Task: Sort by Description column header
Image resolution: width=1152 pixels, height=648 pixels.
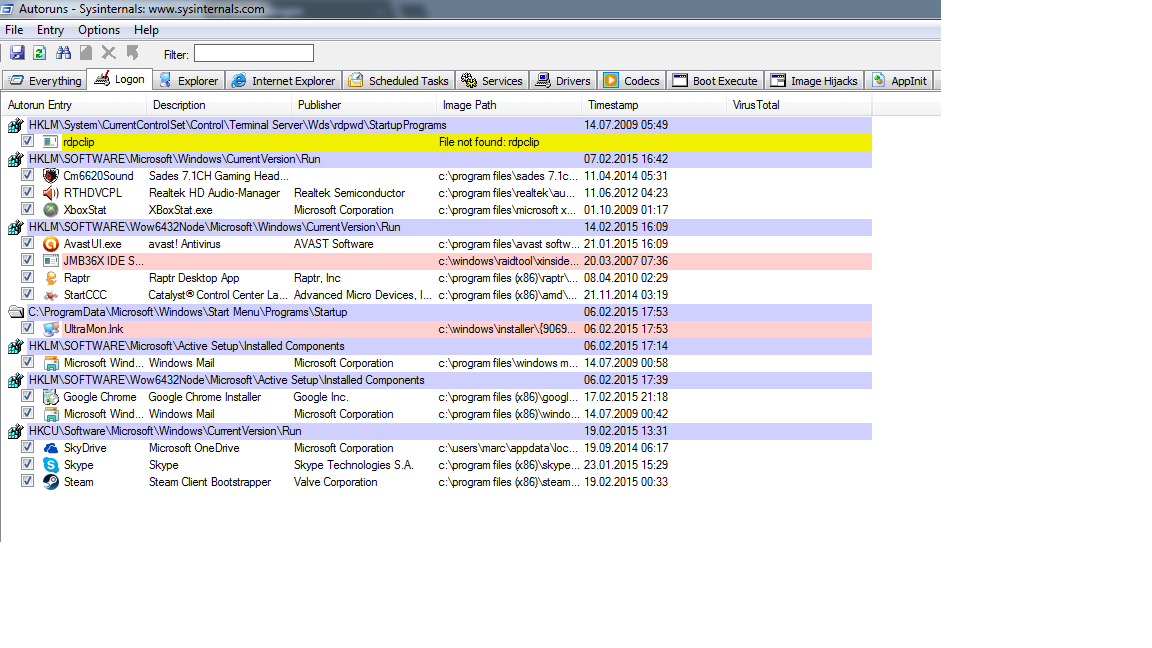Action: (x=219, y=105)
